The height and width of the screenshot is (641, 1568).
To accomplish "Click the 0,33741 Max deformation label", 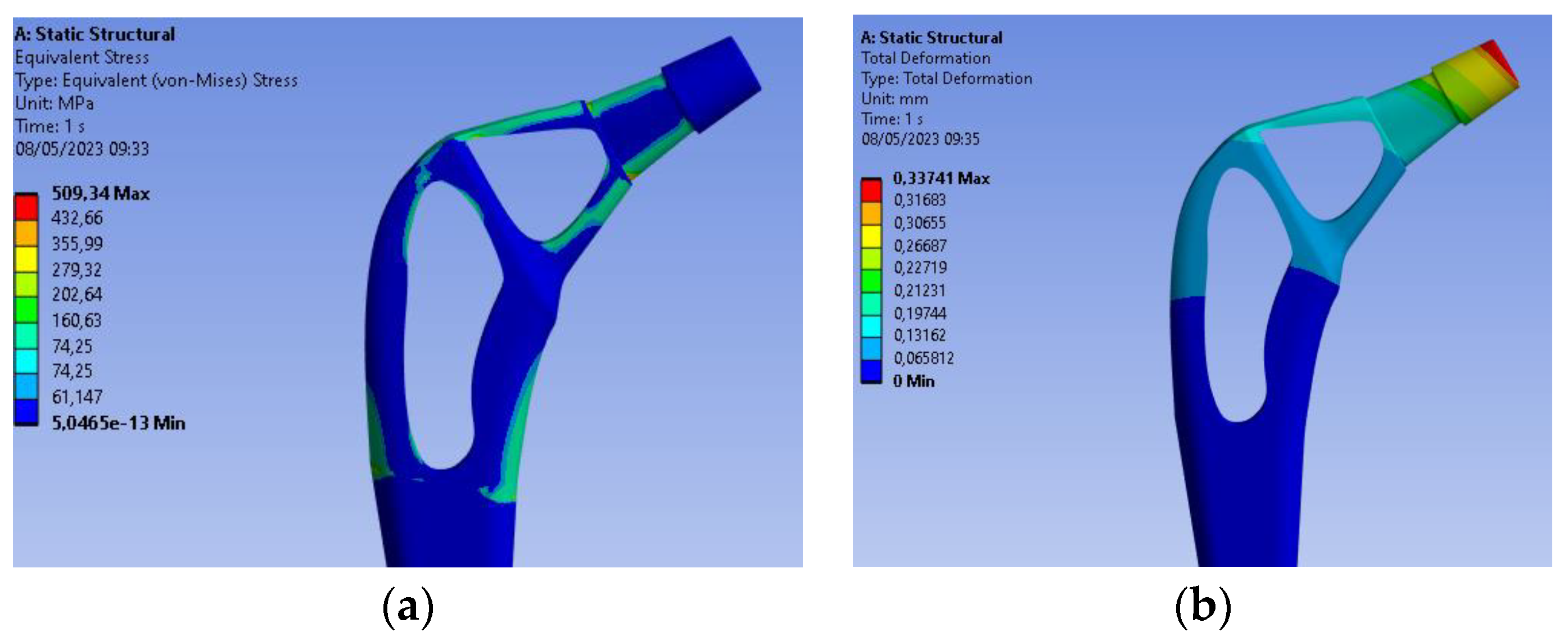I will pyautogui.click(x=941, y=178).
